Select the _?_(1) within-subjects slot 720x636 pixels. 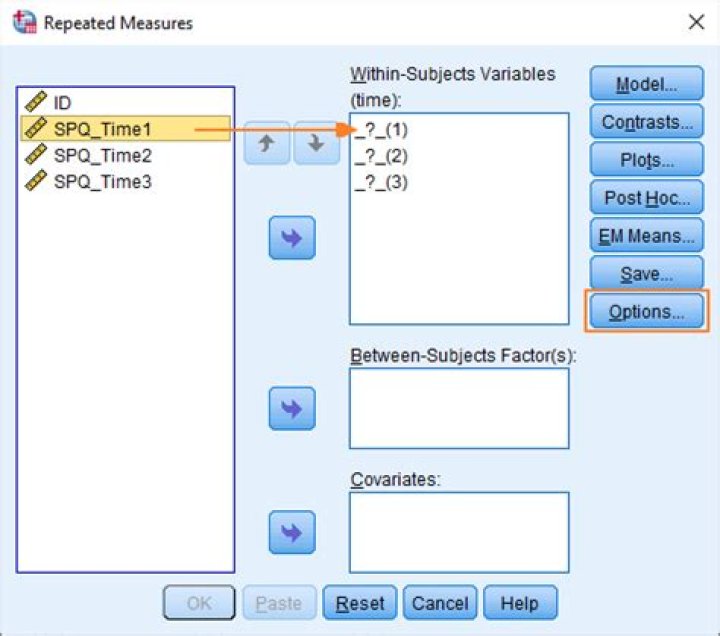[382, 130]
